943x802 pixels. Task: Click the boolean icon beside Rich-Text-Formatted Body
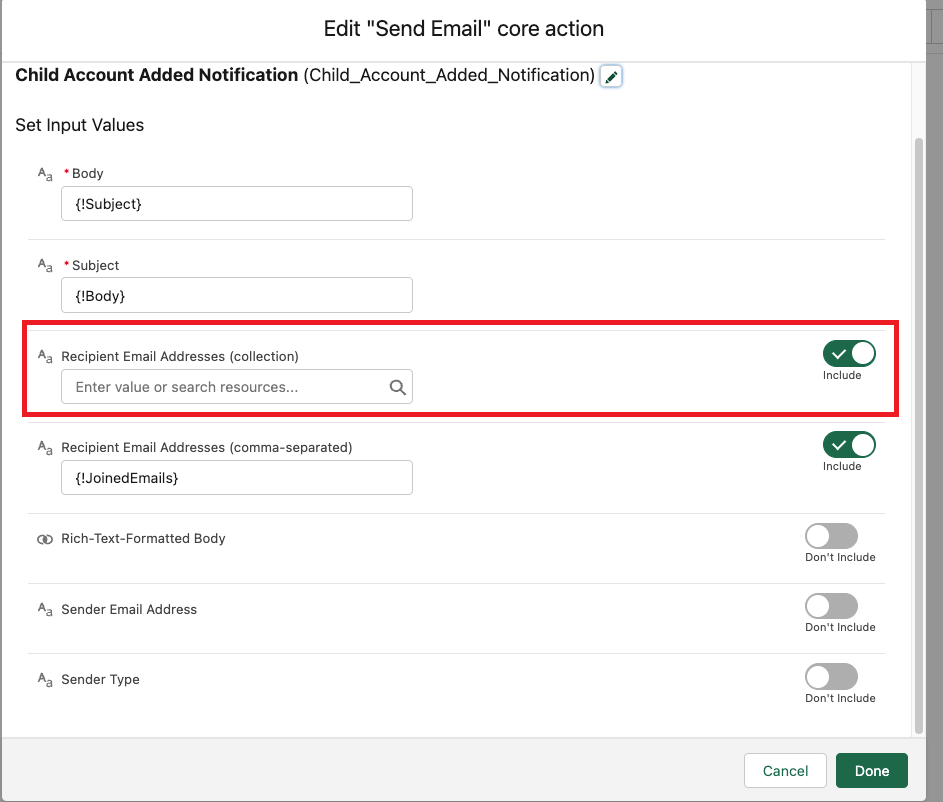coord(44,538)
